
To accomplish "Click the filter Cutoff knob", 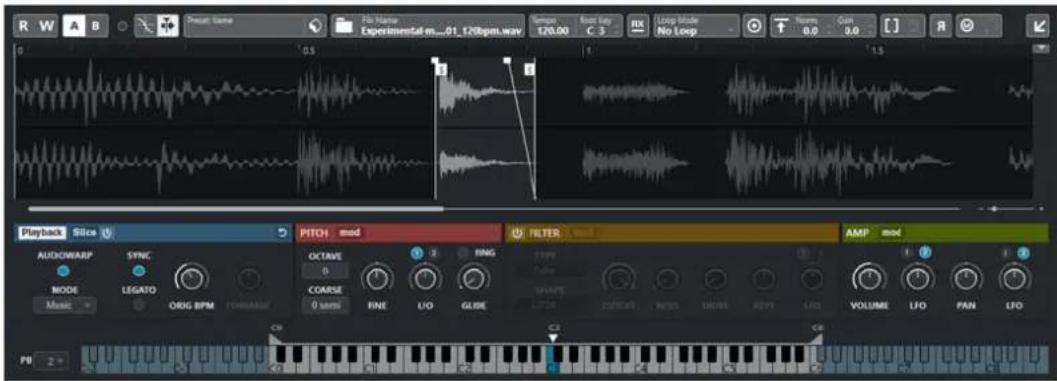I will point(617,278).
